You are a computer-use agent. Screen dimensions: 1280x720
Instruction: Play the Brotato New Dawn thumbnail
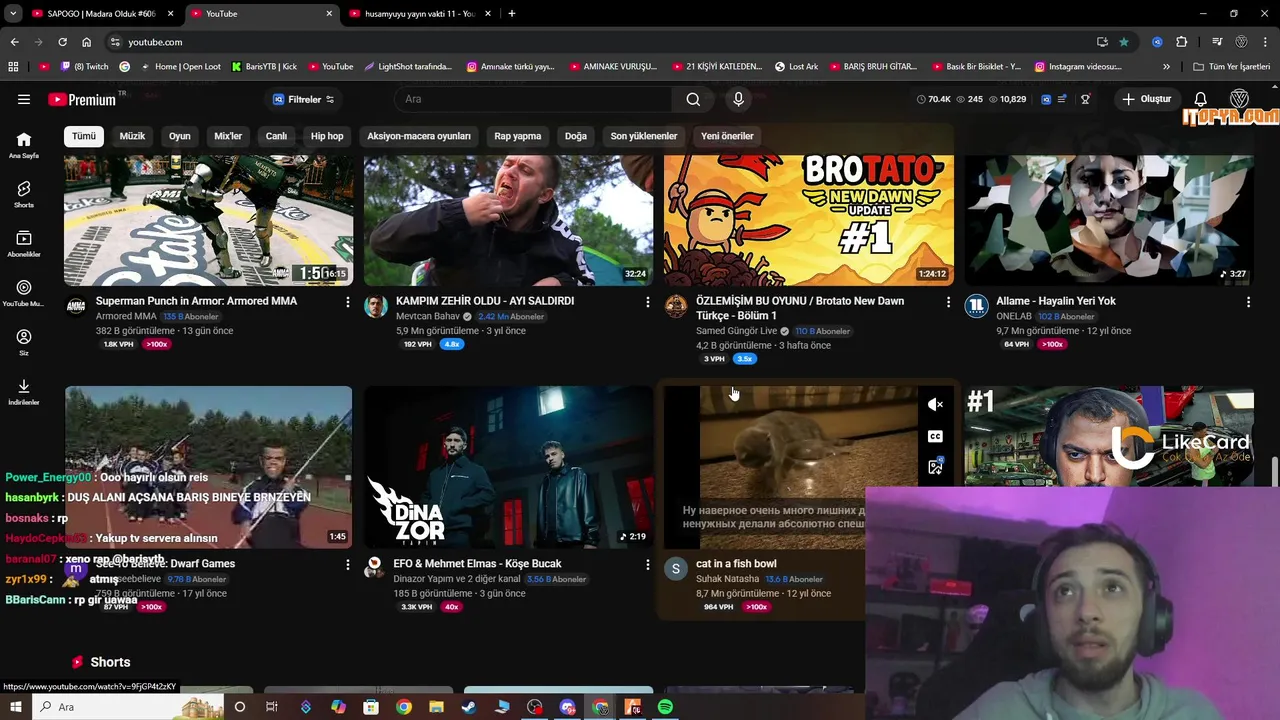pyautogui.click(x=808, y=220)
